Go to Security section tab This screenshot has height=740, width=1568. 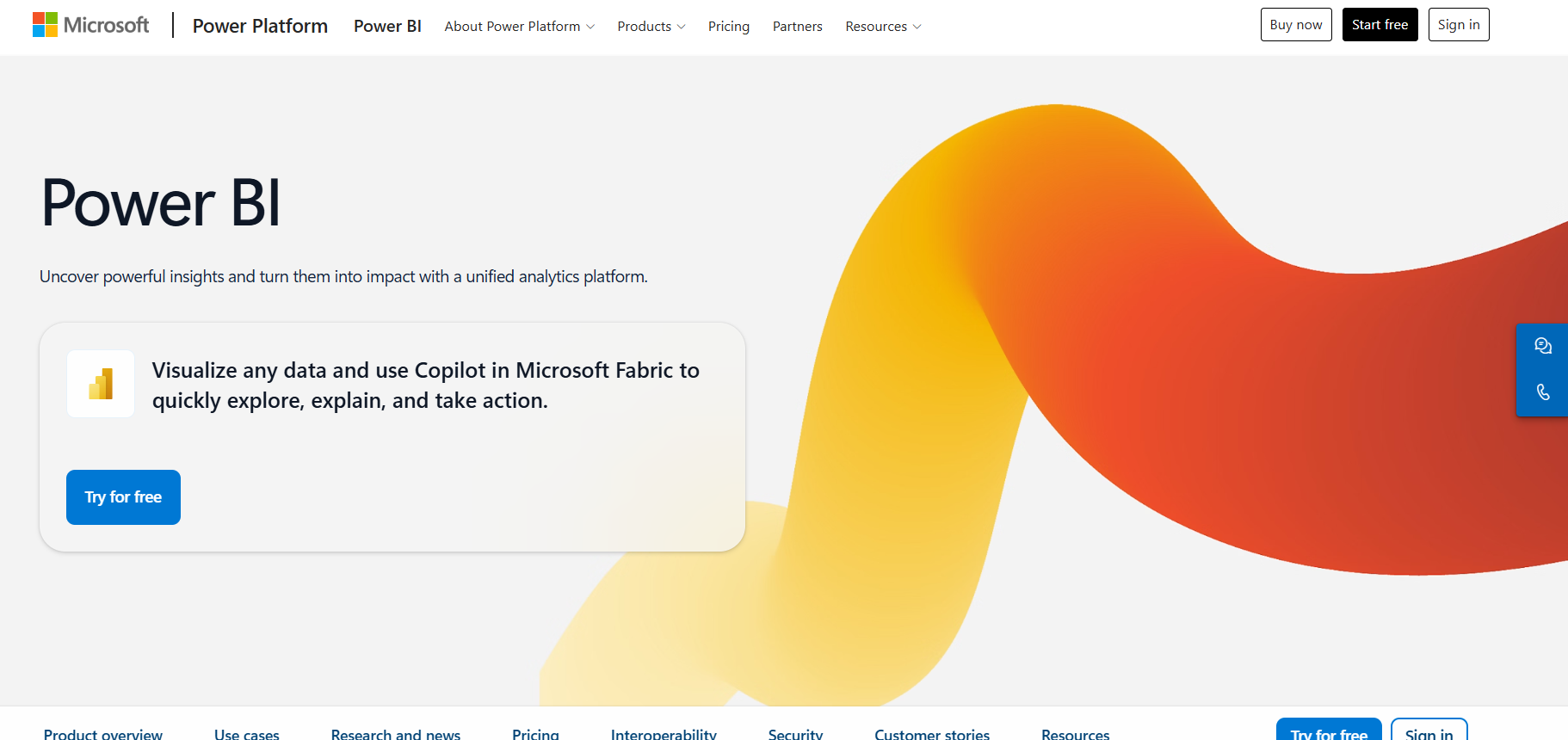[x=795, y=734]
